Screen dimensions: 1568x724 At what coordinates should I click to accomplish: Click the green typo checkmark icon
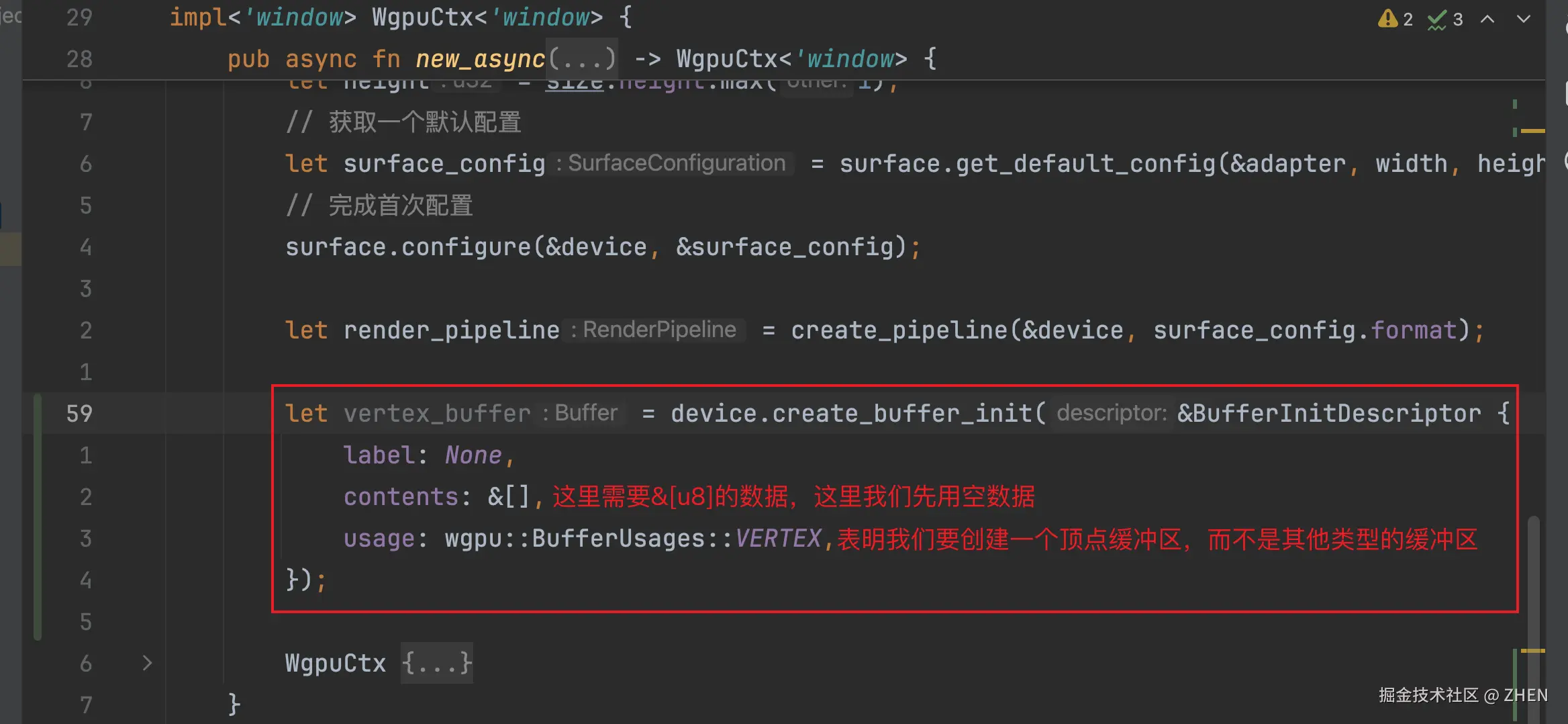(x=1436, y=20)
